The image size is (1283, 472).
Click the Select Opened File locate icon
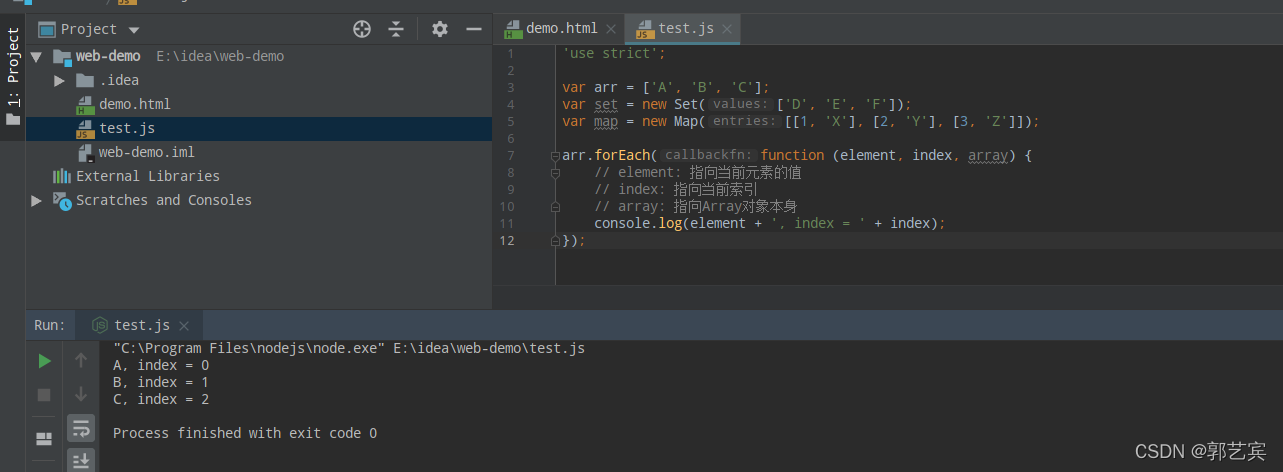coord(362,29)
